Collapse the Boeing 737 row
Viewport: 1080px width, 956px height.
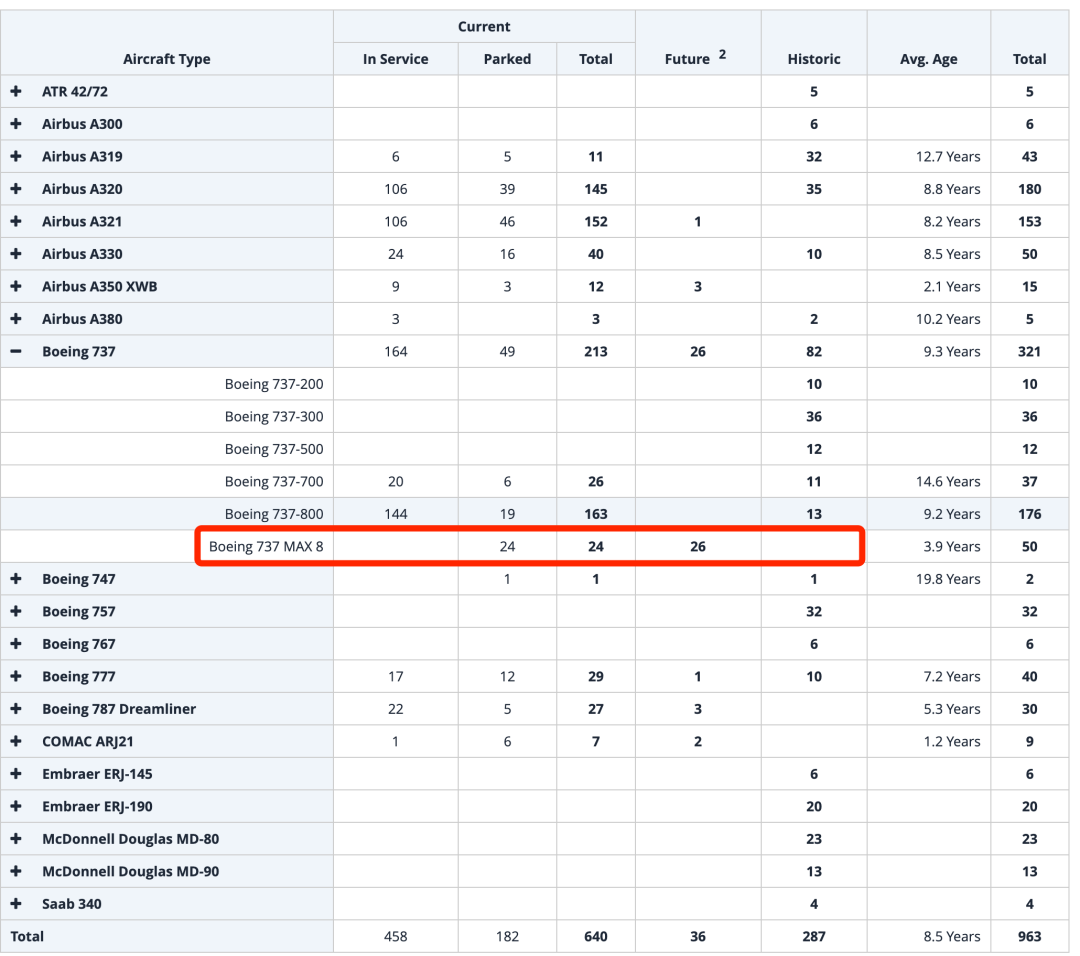pos(16,351)
